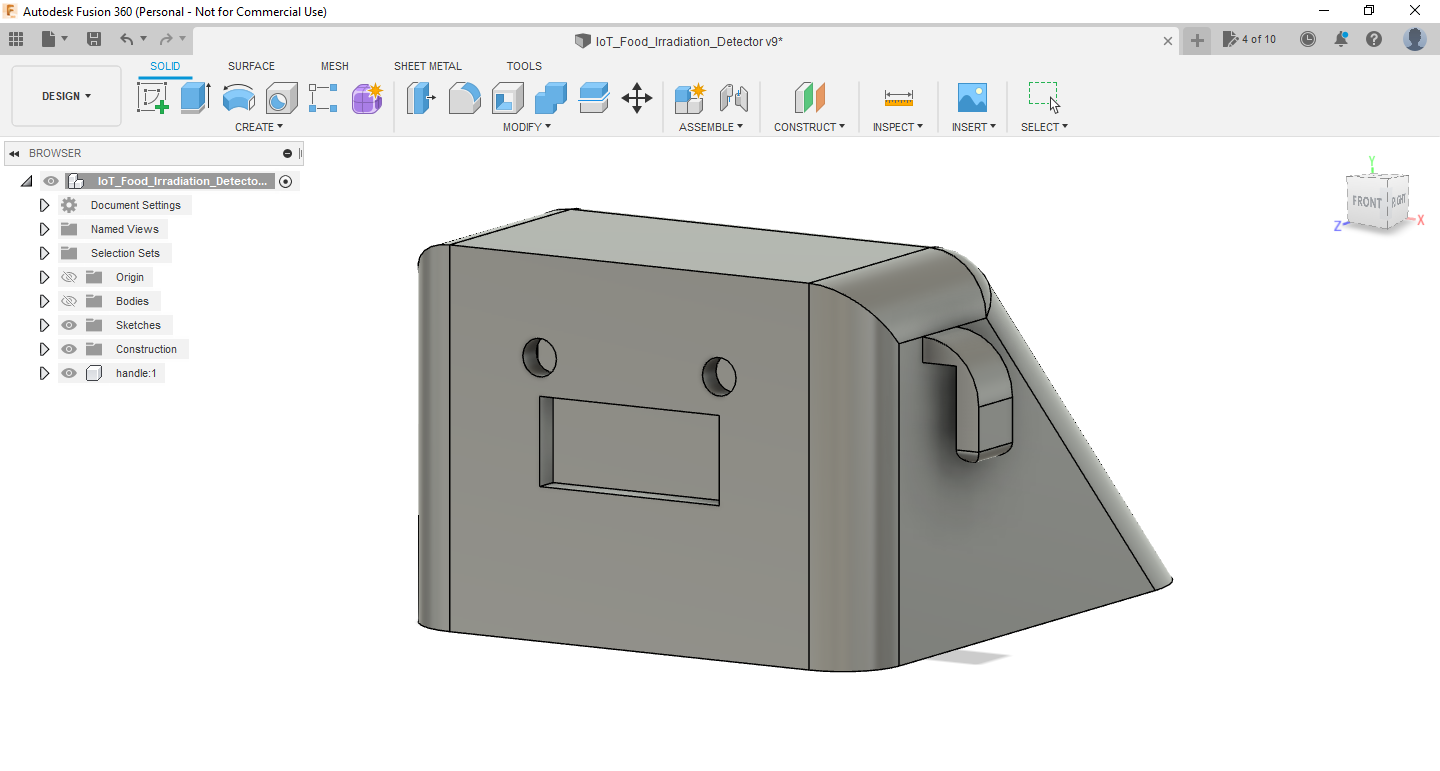Click the Construct plane icon
This screenshot has height=771, width=1440.
[x=810, y=97]
